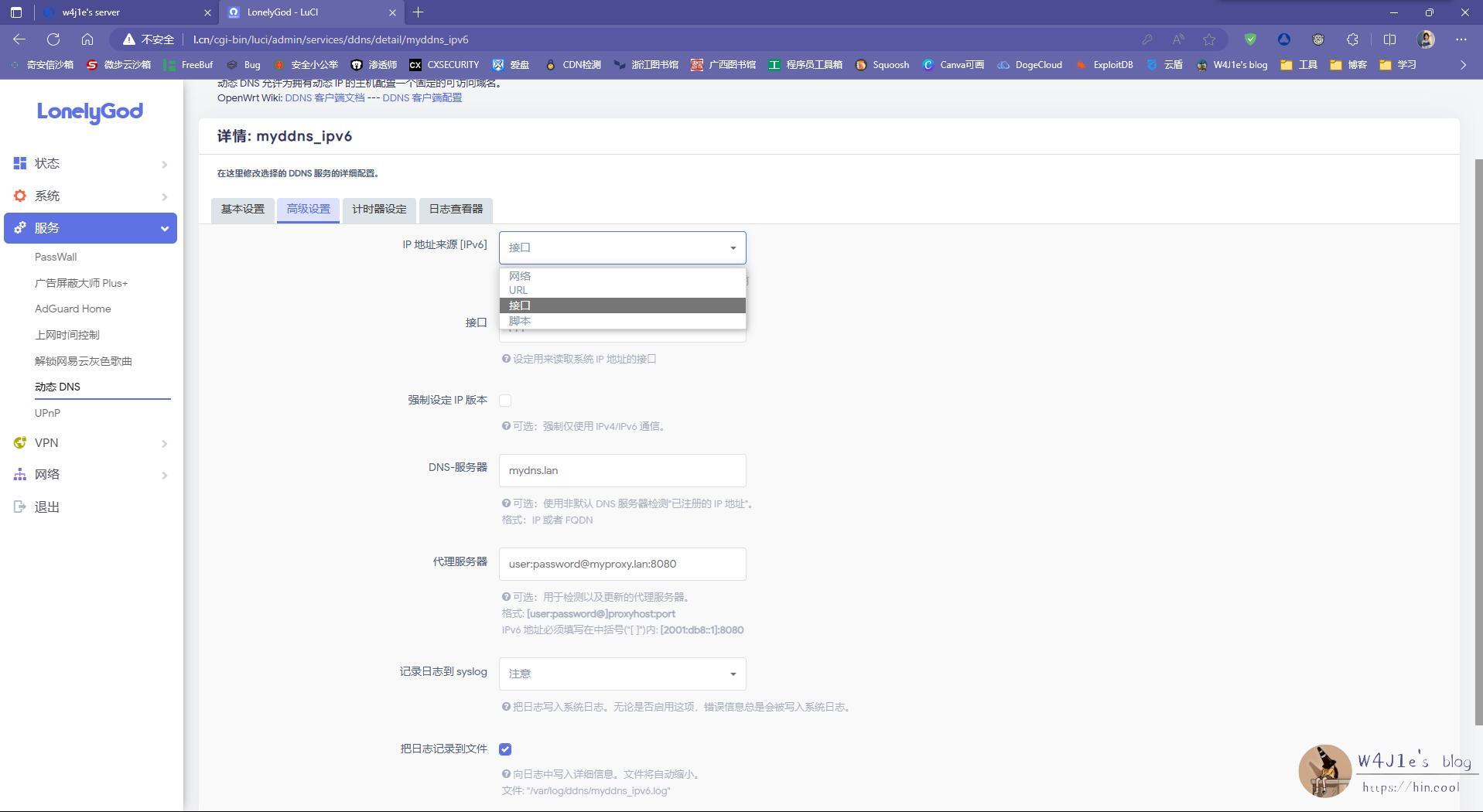
Task: Open the DDNS 客户端文档 link
Action: [324, 98]
